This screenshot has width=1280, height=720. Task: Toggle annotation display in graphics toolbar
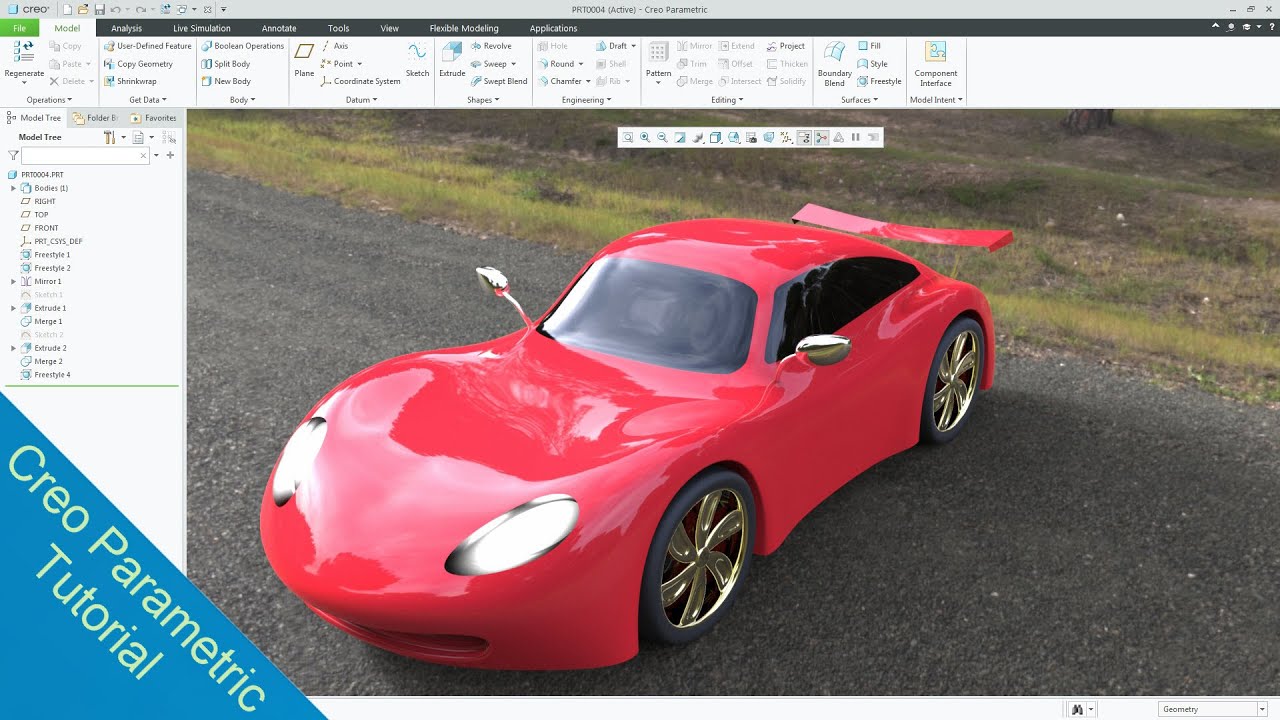click(x=804, y=137)
